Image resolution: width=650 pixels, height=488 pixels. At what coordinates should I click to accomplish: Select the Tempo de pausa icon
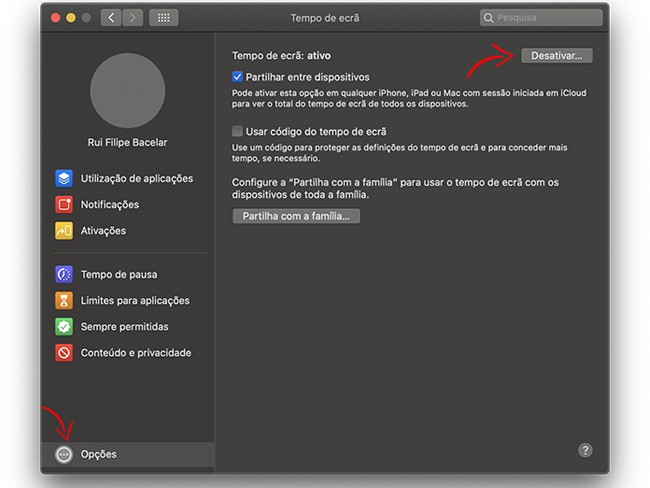click(x=64, y=274)
